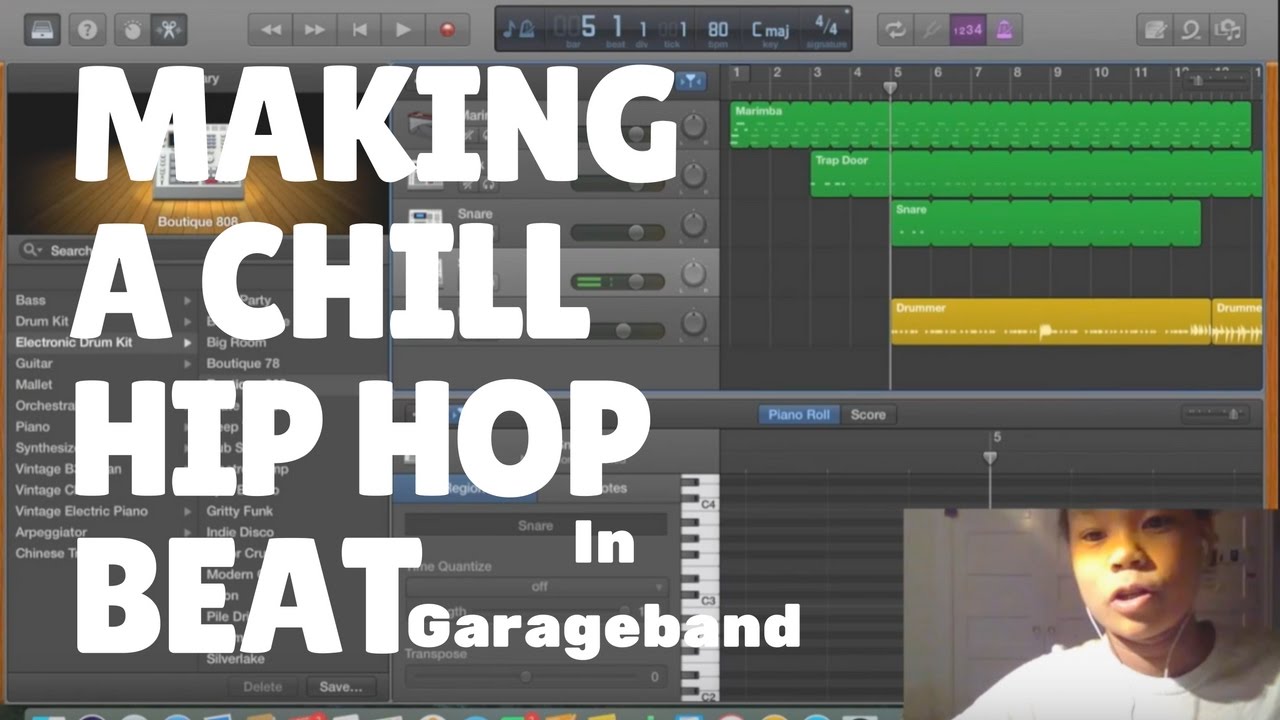Click the tempo value 80
Image resolution: width=1280 pixels, height=720 pixels.
pyautogui.click(x=718, y=29)
